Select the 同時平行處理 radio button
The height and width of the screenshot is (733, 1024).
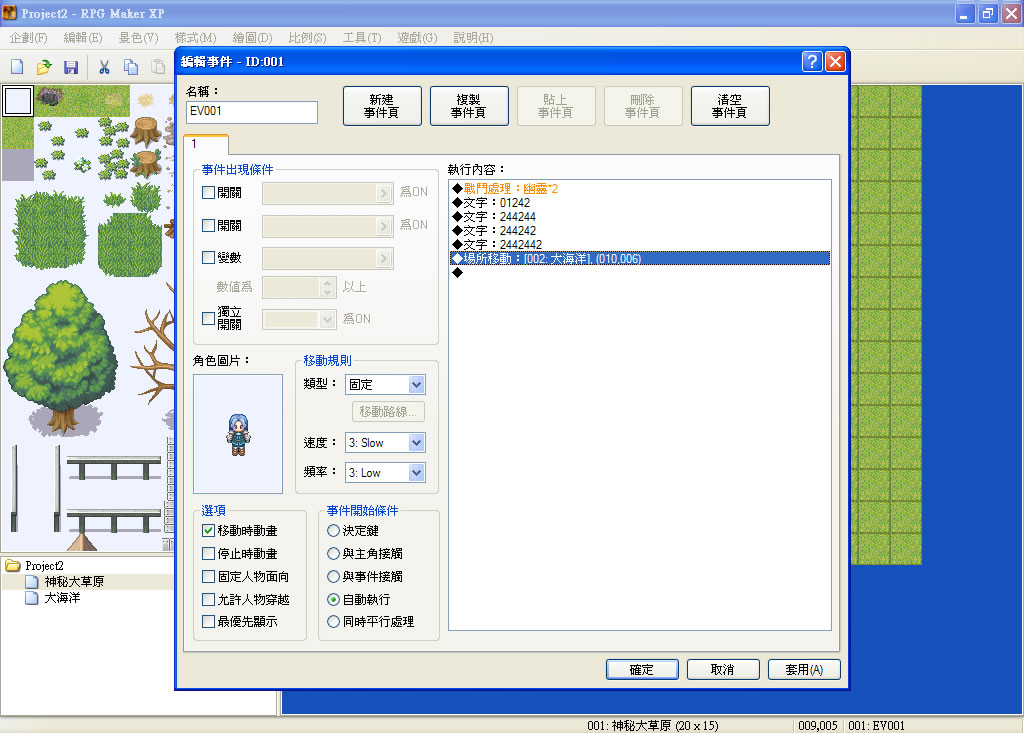point(333,621)
